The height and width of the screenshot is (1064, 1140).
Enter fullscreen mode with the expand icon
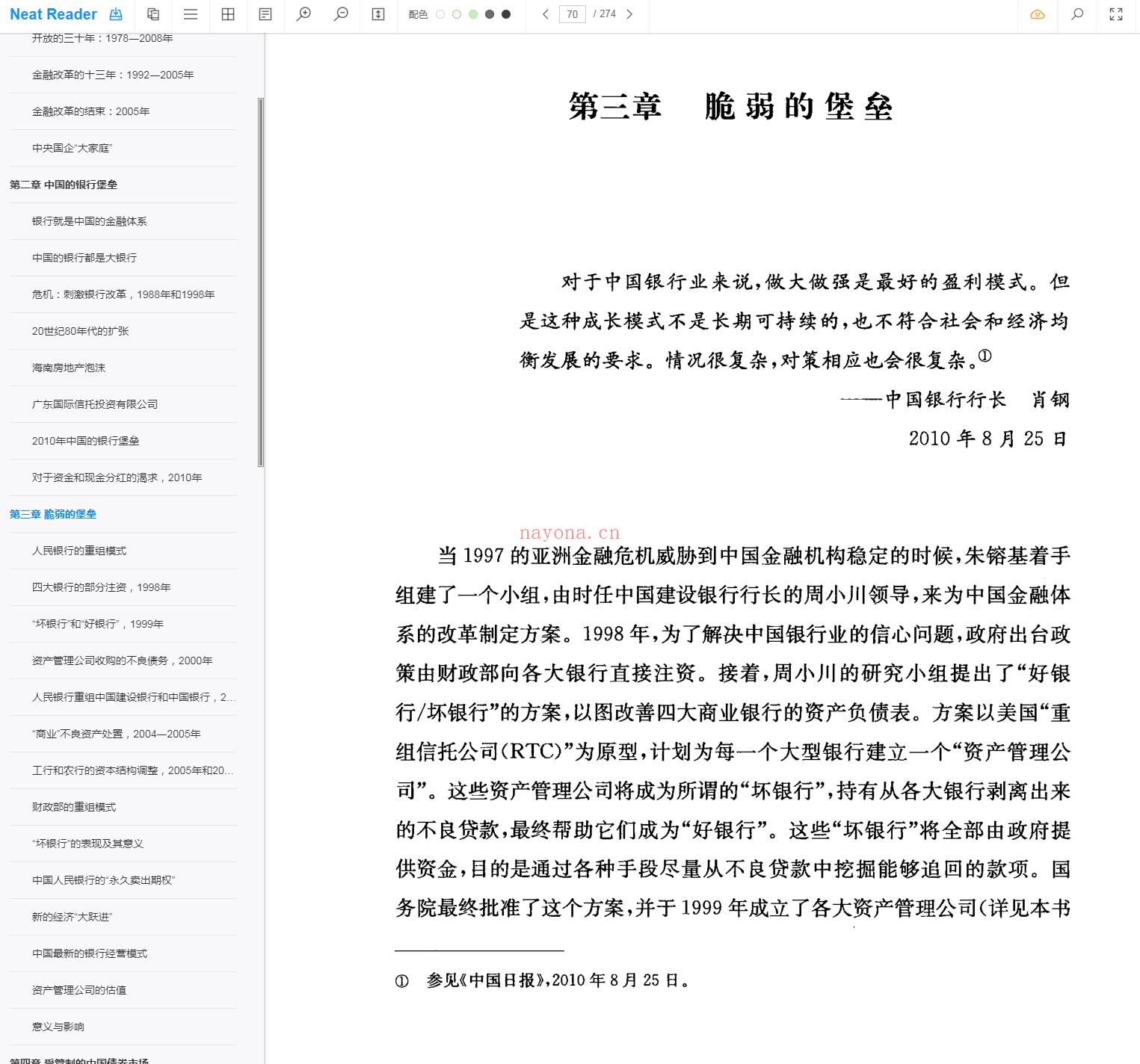1116,14
